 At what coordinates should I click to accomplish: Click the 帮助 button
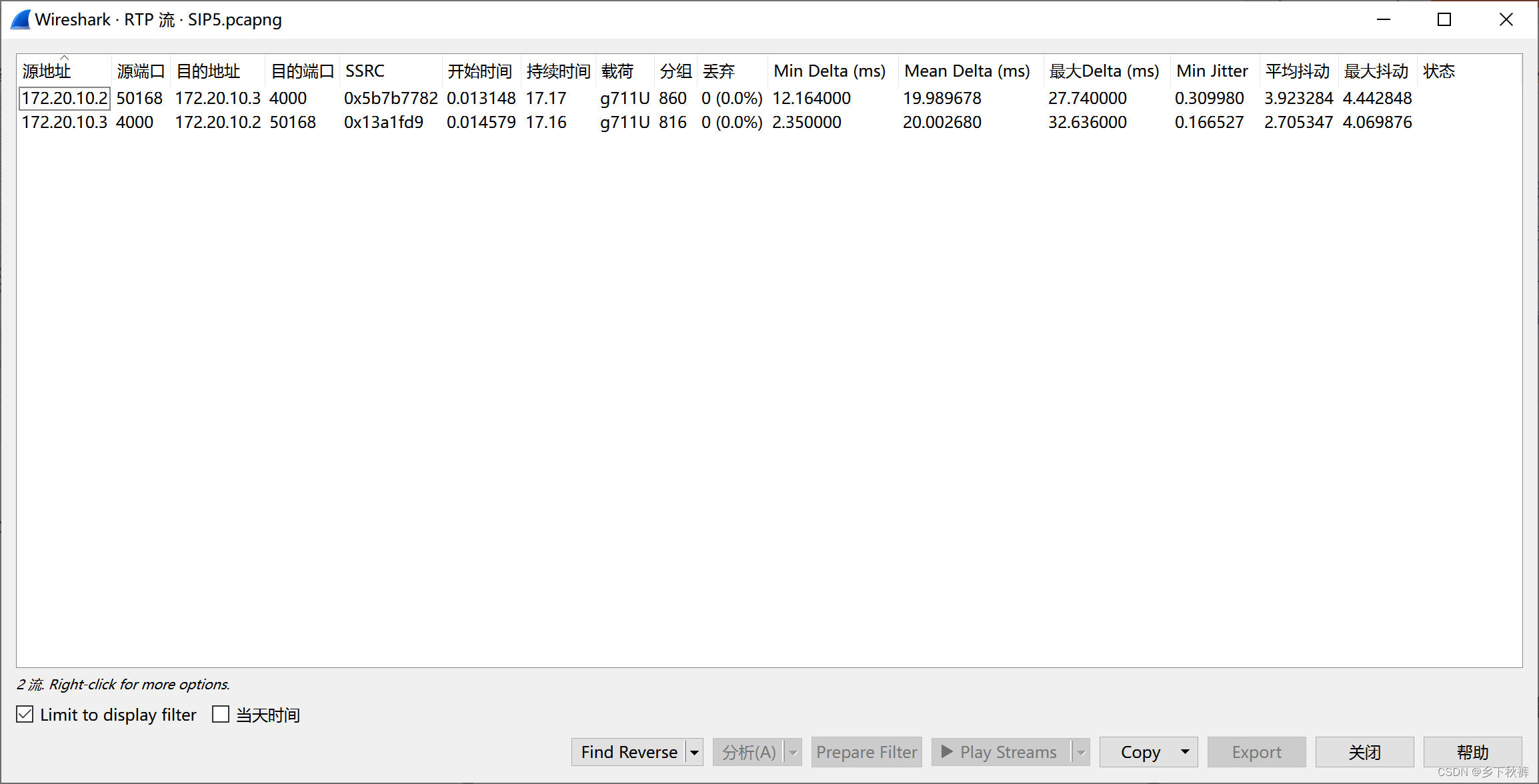1473,751
